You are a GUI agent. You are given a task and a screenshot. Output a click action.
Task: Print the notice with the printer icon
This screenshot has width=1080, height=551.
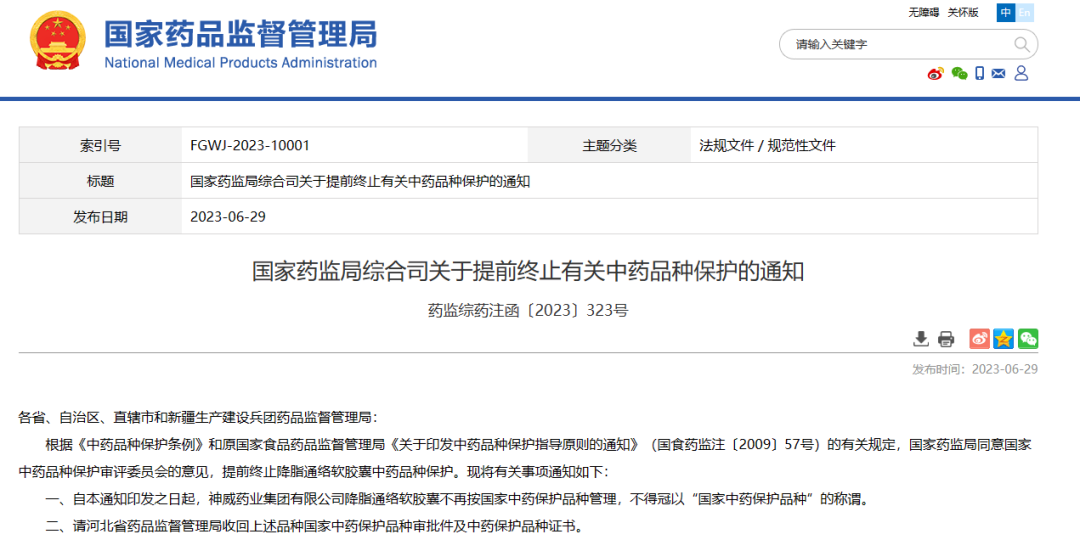946,339
